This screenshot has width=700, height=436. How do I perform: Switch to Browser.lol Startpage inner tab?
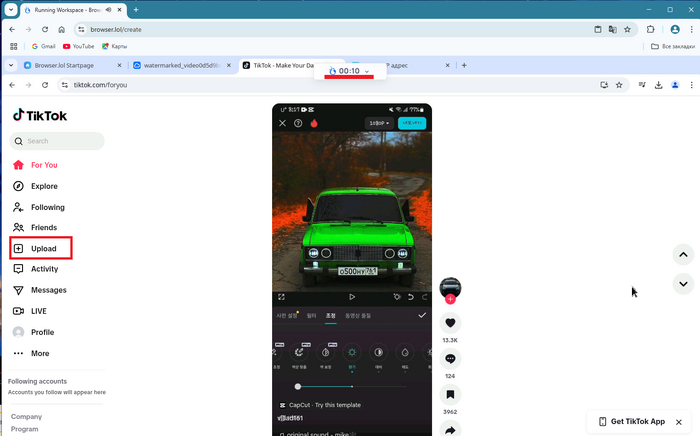click(x=64, y=65)
